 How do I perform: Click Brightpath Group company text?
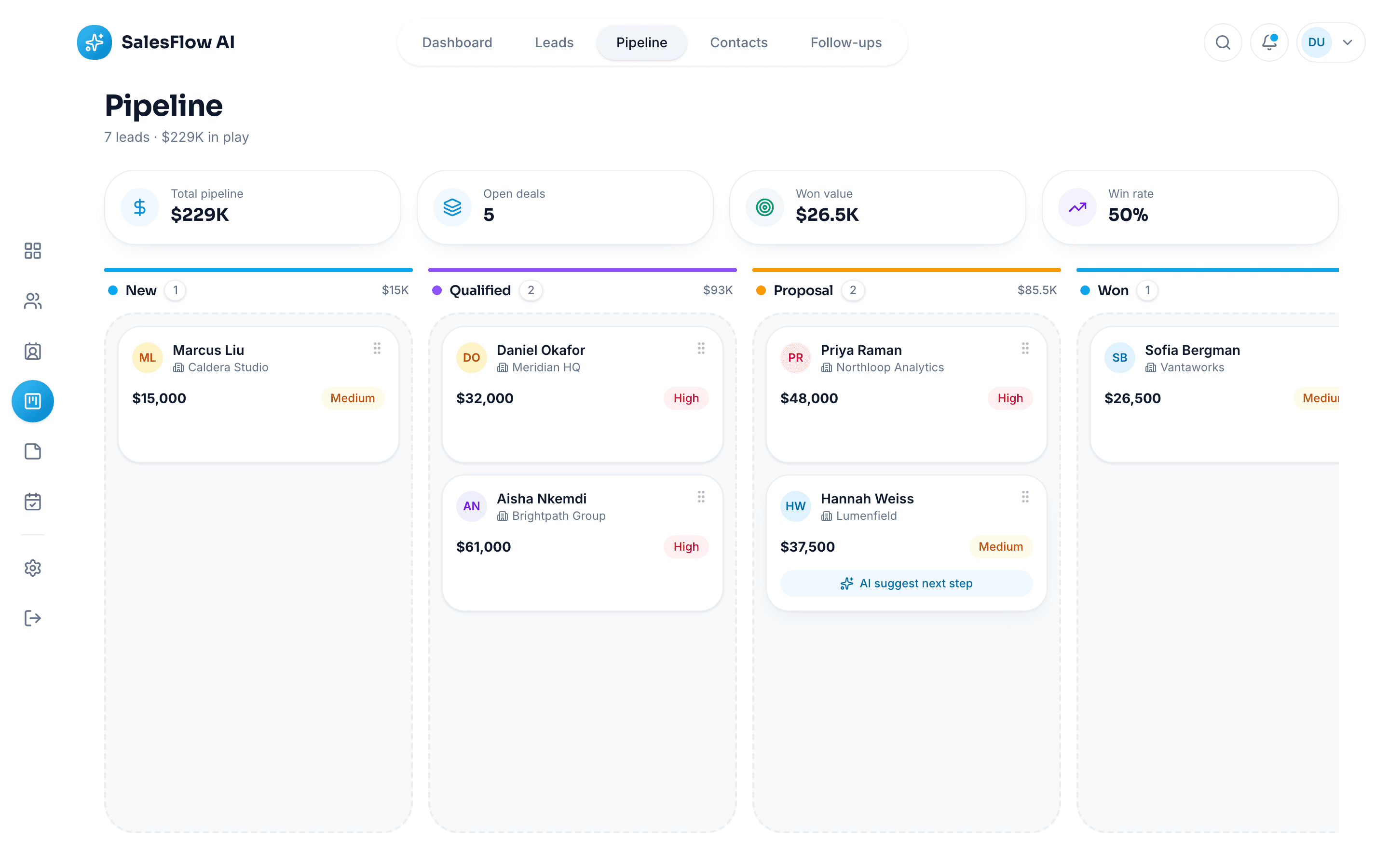click(x=558, y=516)
